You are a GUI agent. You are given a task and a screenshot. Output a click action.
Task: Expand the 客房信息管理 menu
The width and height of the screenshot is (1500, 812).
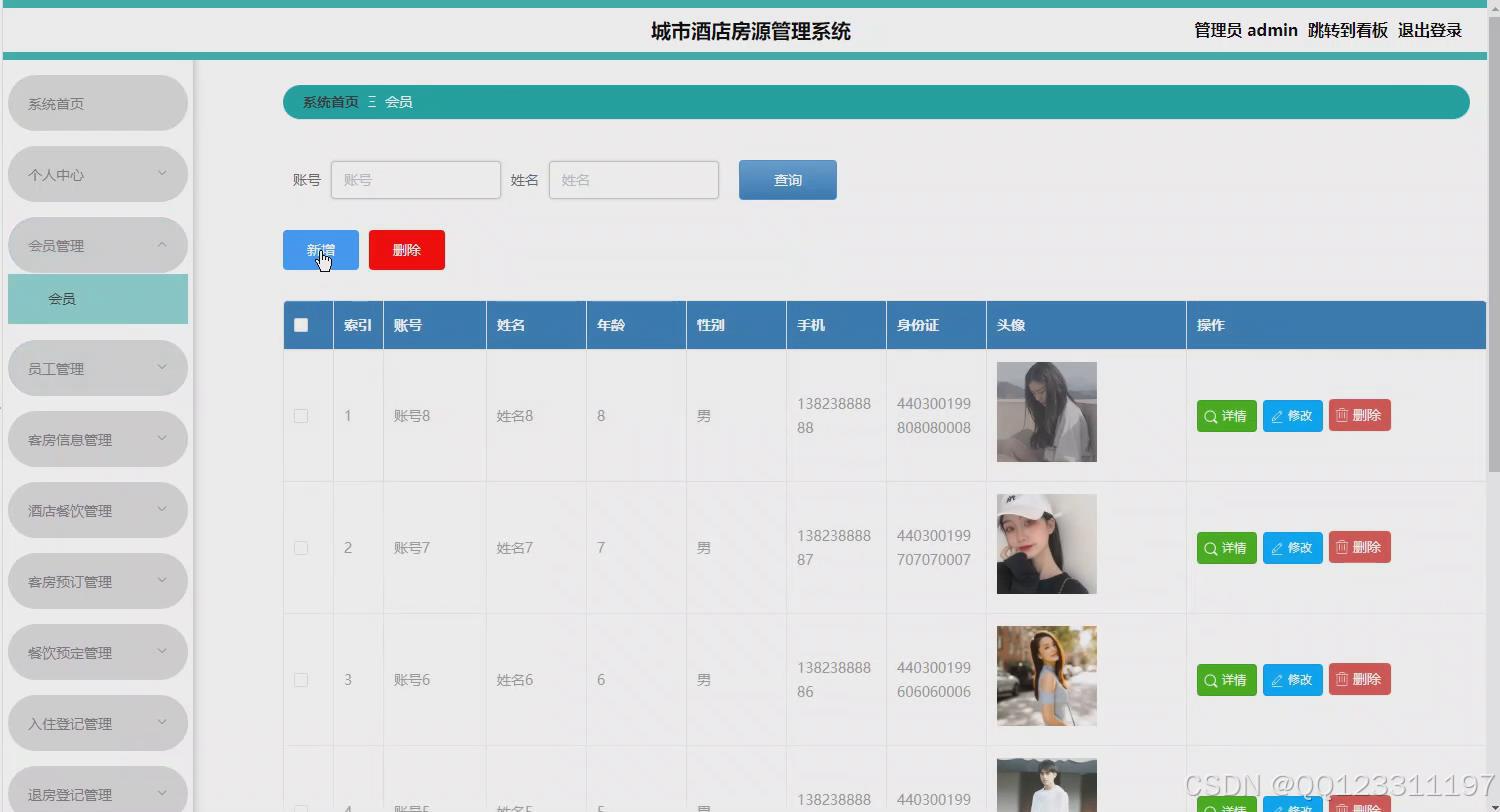(97, 438)
